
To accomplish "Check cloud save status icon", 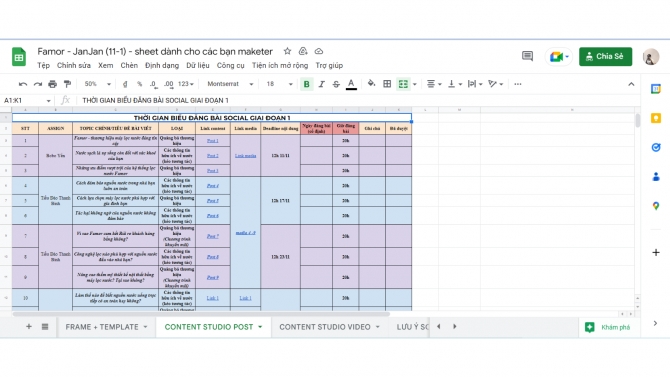I will pyautogui.click(x=319, y=51).
